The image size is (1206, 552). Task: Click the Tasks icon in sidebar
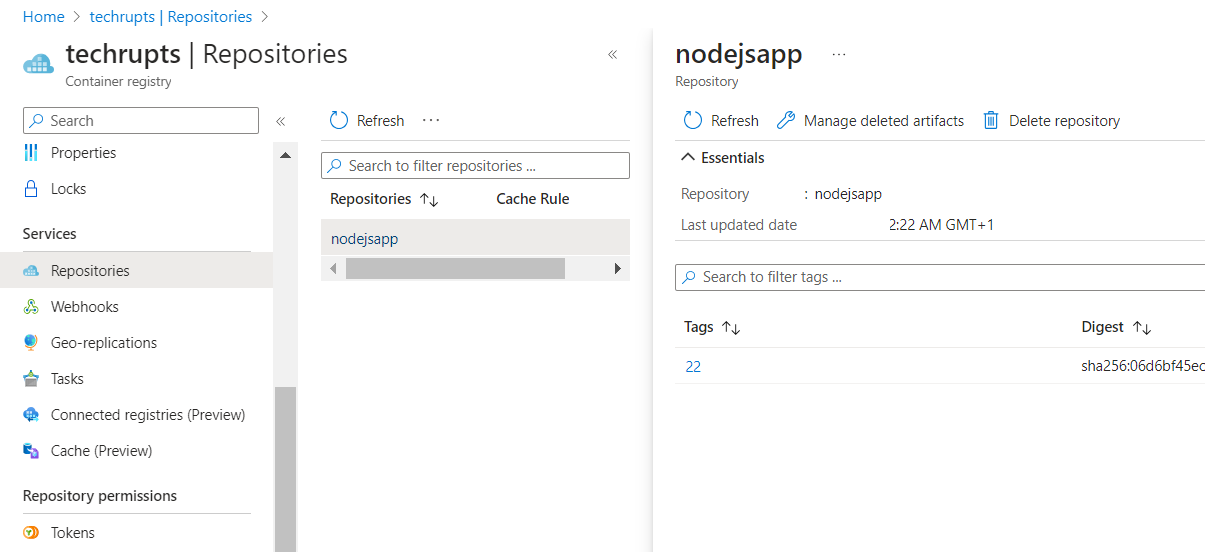tap(31, 379)
